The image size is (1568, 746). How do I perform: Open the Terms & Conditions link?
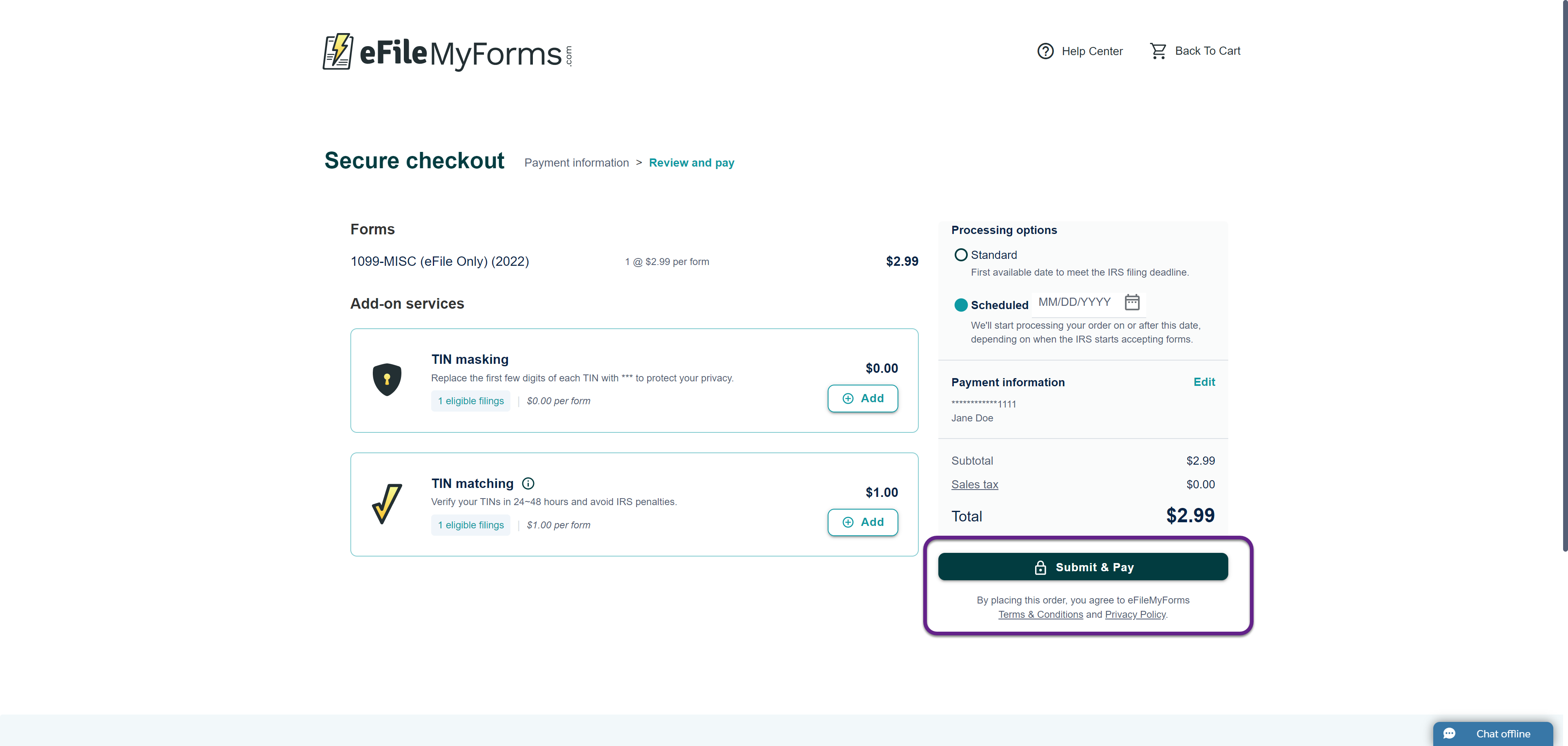pos(1040,615)
